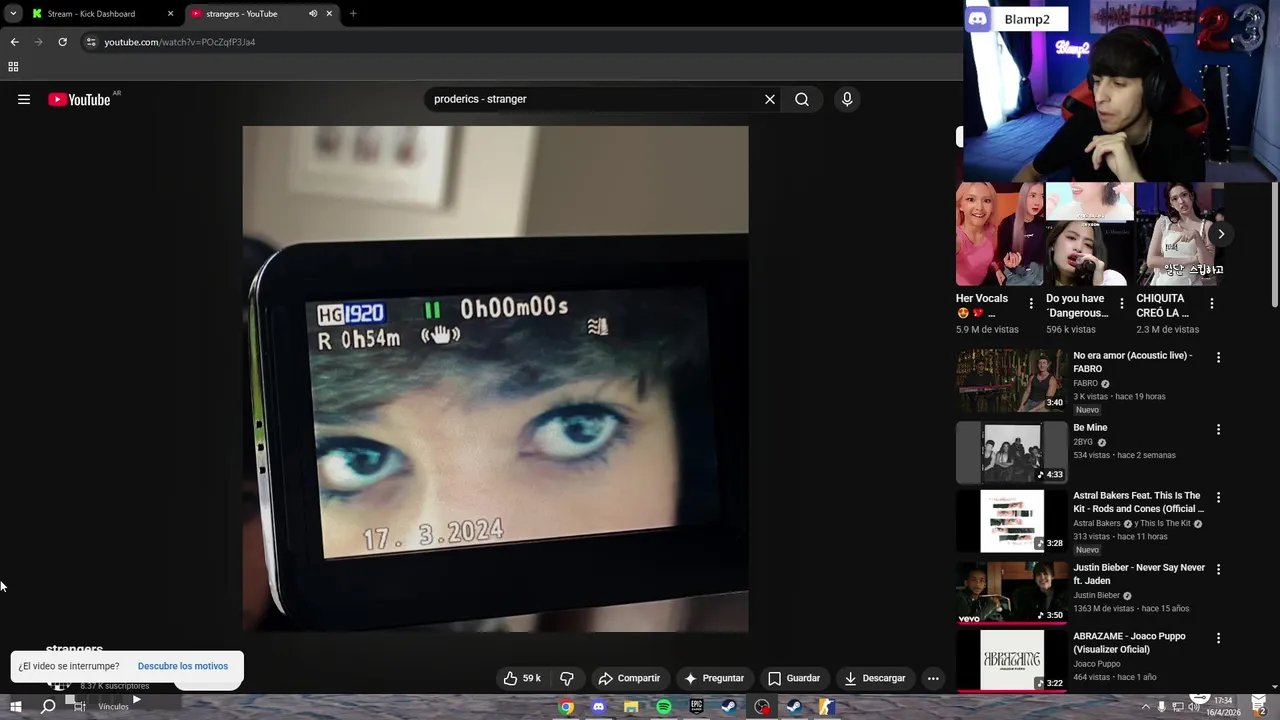Open the Chrome apps grid shortcut
Image resolution: width=1280 pixels, height=720 pixels.
point(13,67)
